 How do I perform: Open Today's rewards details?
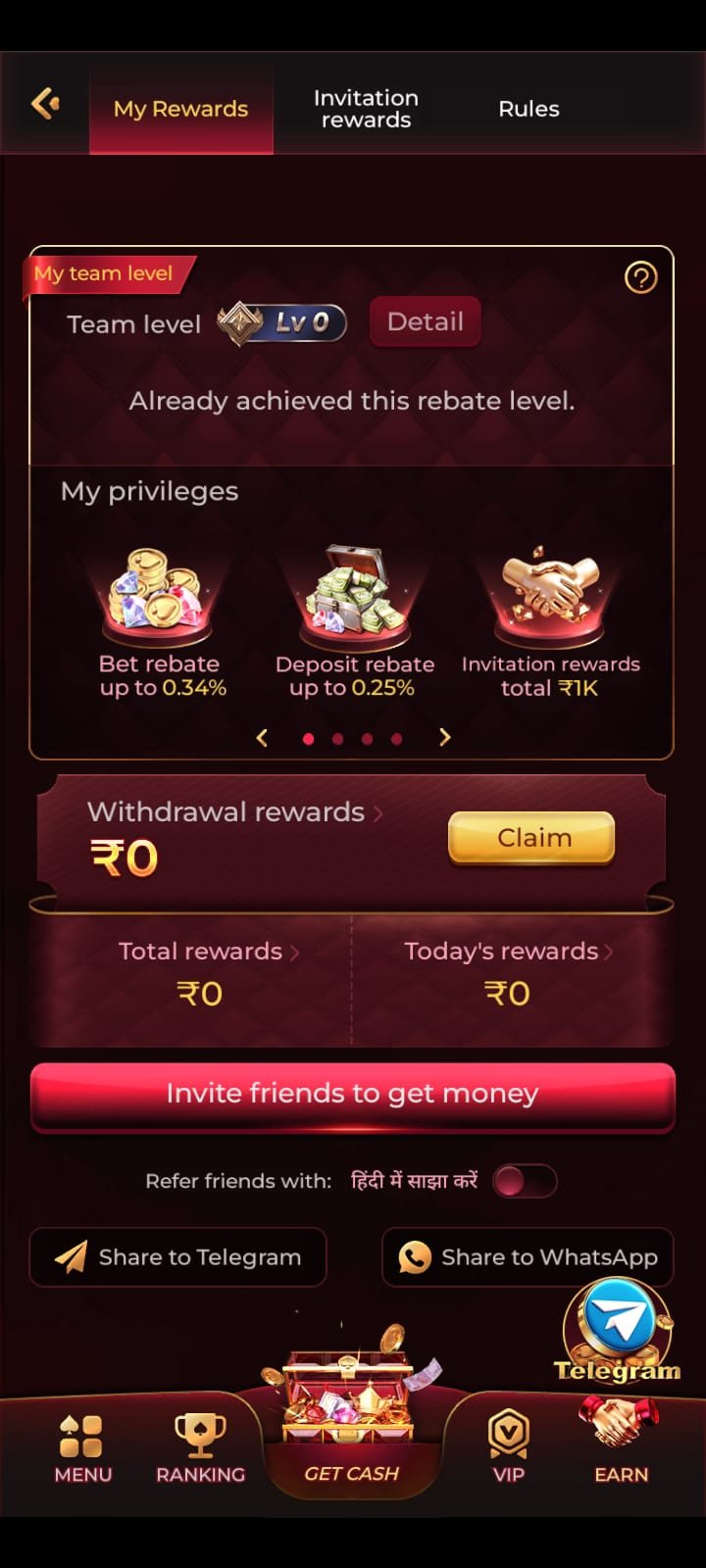point(508,951)
